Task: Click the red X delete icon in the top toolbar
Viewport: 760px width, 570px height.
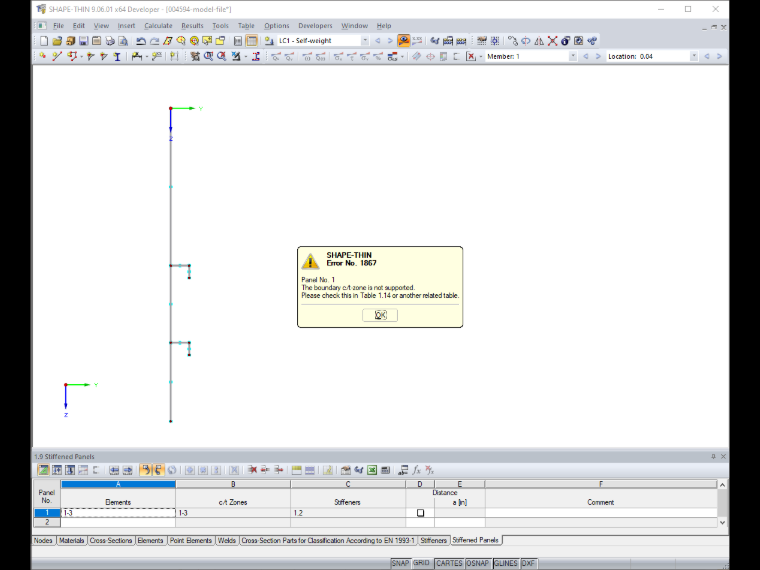Action: 553,41
